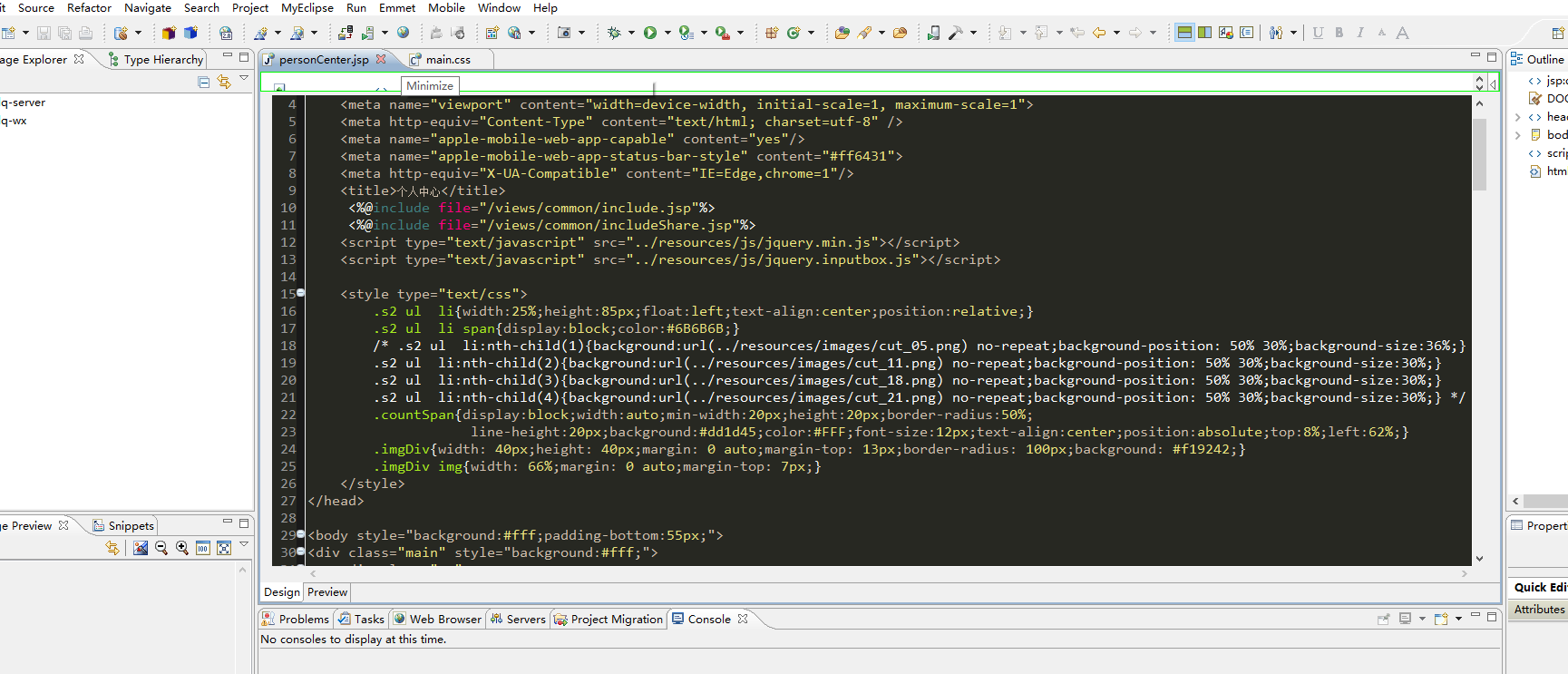Image resolution: width=1568 pixels, height=674 pixels.
Task: Click the Italic formatting icon
Action: tap(1360, 33)
